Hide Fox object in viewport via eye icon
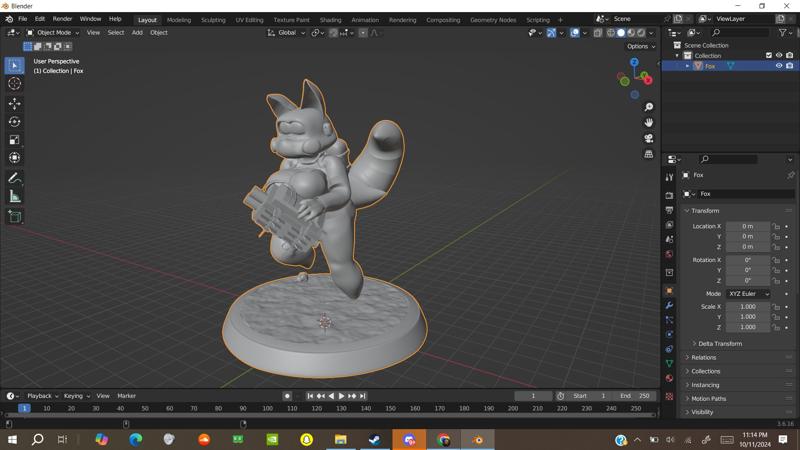The height and width of the screenshot is (450, 800). coord(779,66)
